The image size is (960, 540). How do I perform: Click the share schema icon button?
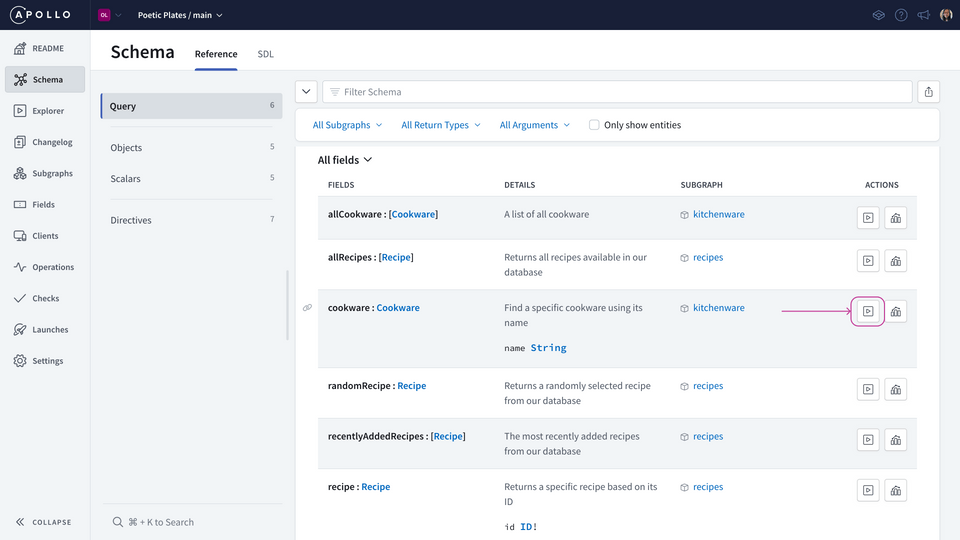click(x=929, y=92)
